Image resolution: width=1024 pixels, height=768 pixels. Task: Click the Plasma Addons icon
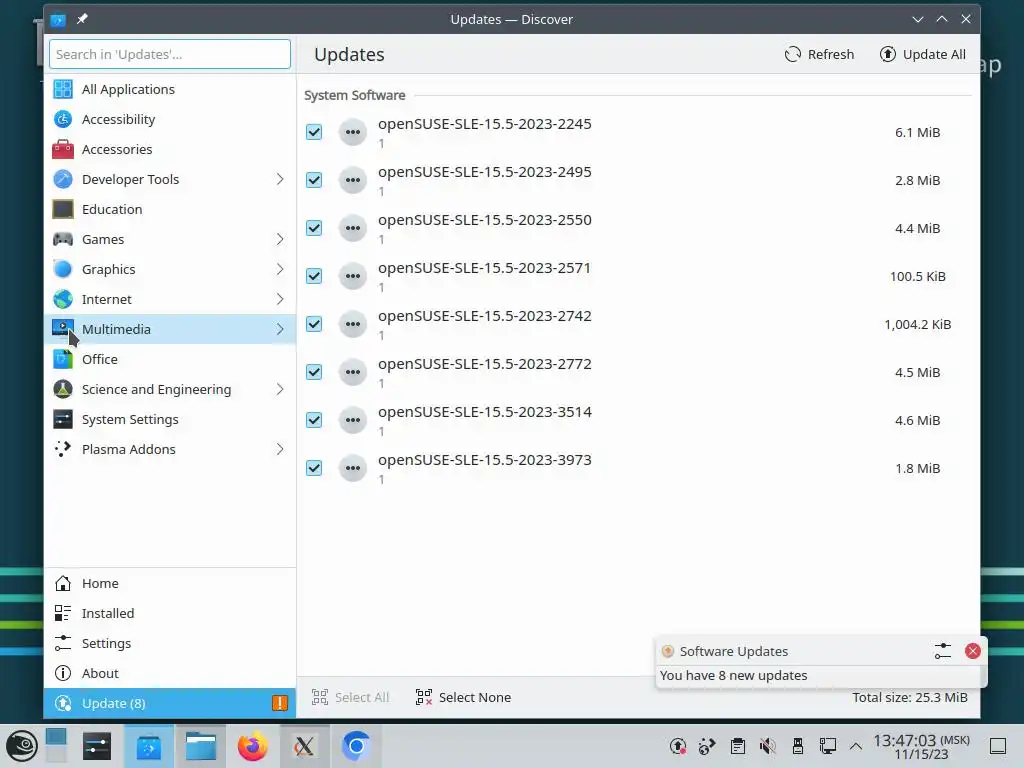[63, 450]
